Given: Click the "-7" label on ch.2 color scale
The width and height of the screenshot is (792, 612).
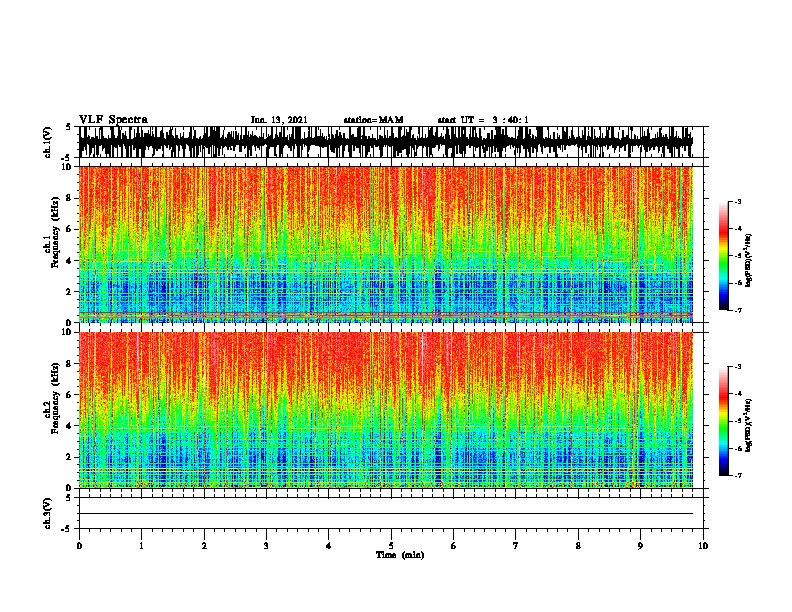Looking at the screenshot, I should click(x=737, y=475).
